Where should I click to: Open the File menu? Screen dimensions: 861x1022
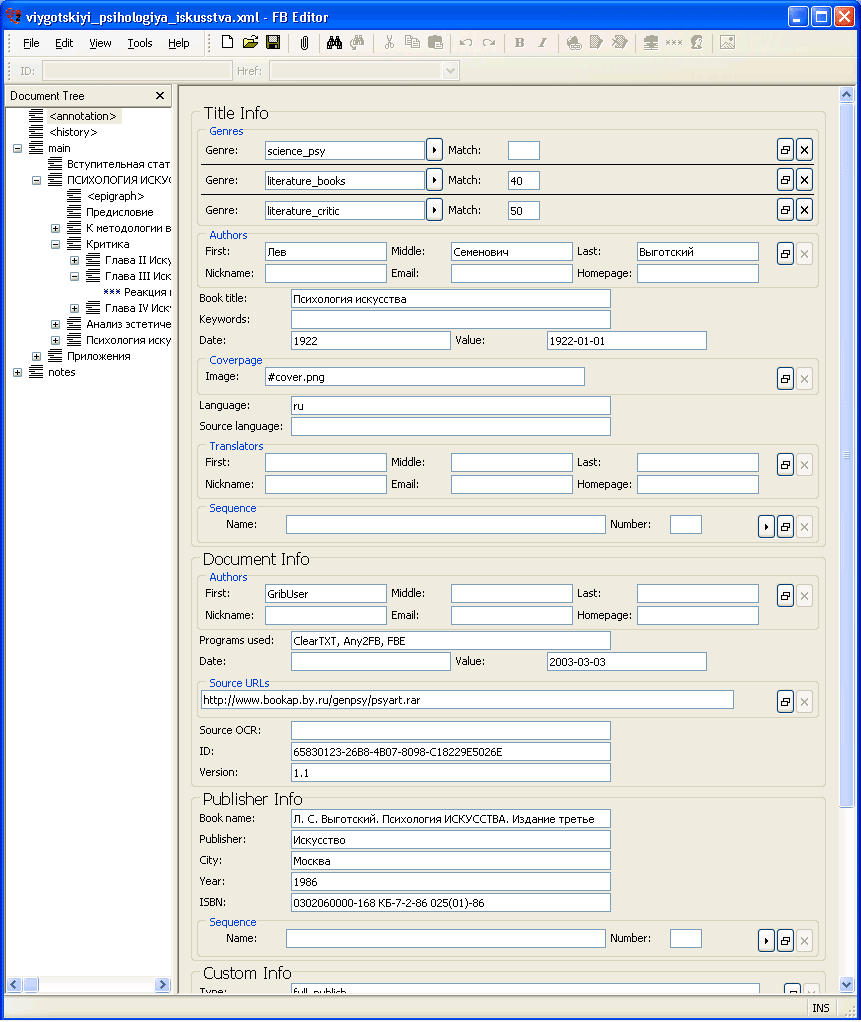click(x=31, y=43)
